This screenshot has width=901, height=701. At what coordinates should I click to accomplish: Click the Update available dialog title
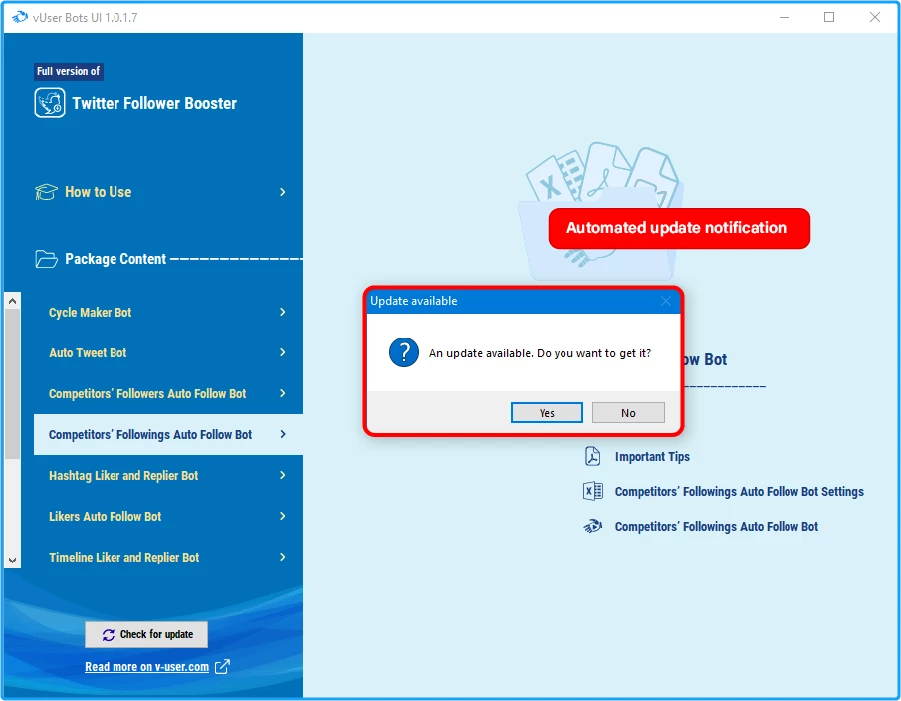414,301
